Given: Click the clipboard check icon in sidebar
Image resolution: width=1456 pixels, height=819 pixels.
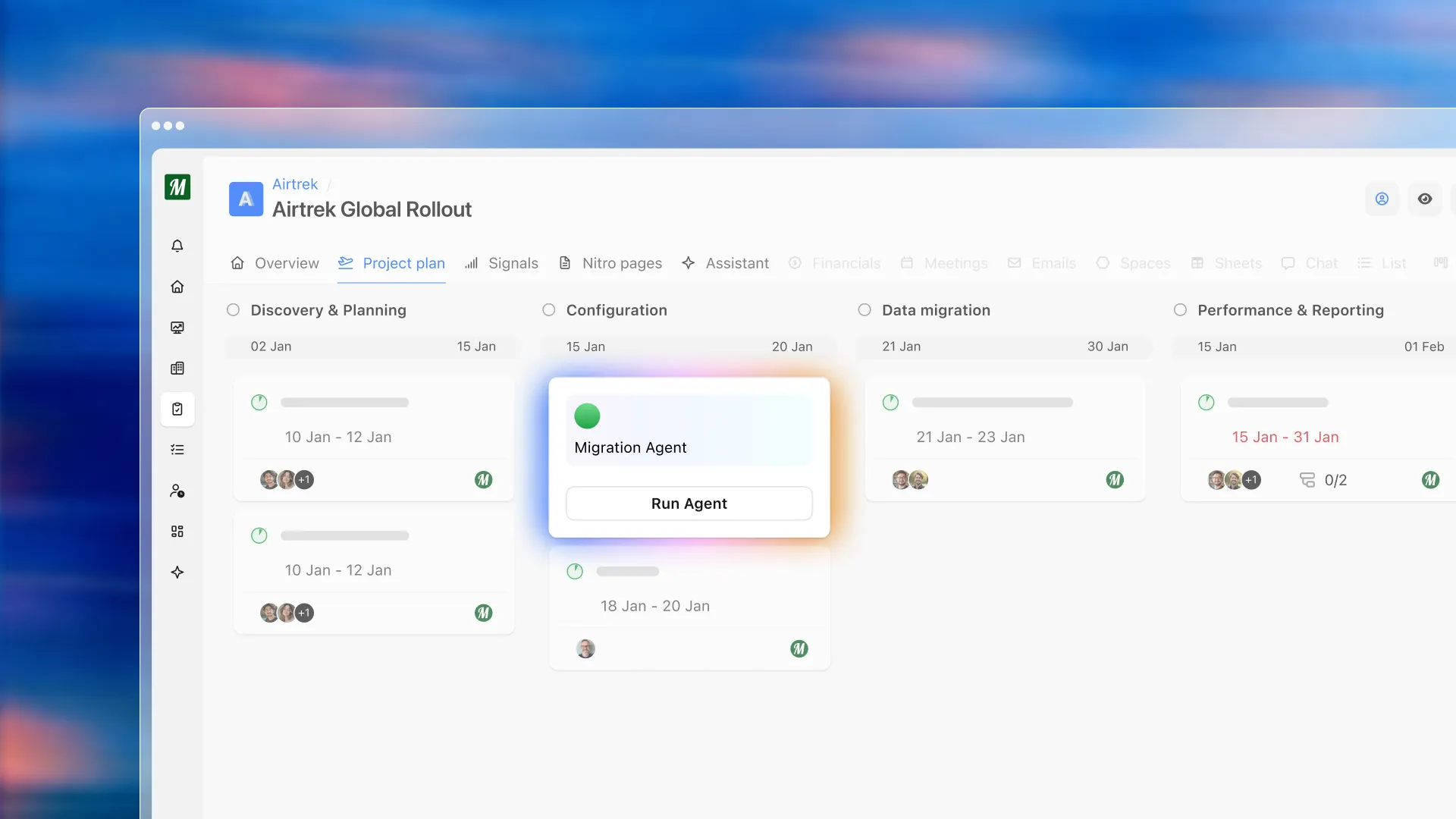Looking at the screenshot, I should pos(177,409).
